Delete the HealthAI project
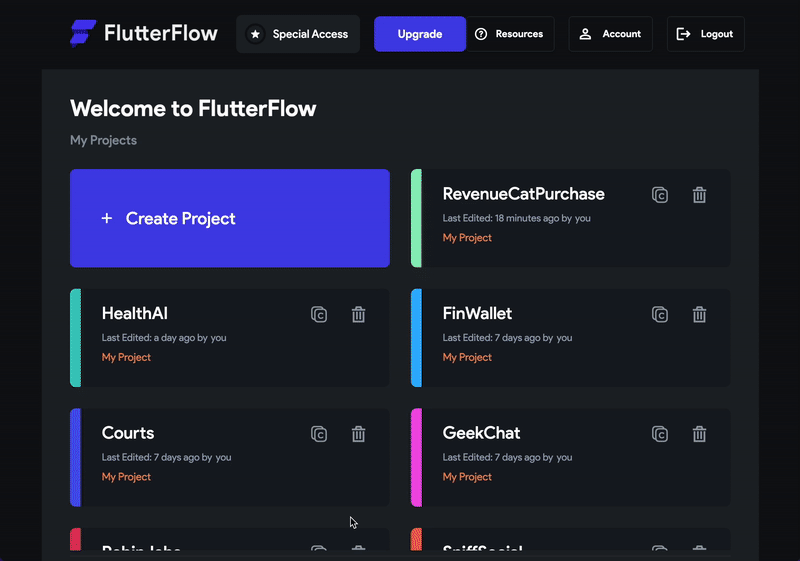Screen dimensions: 800x561 359,315
